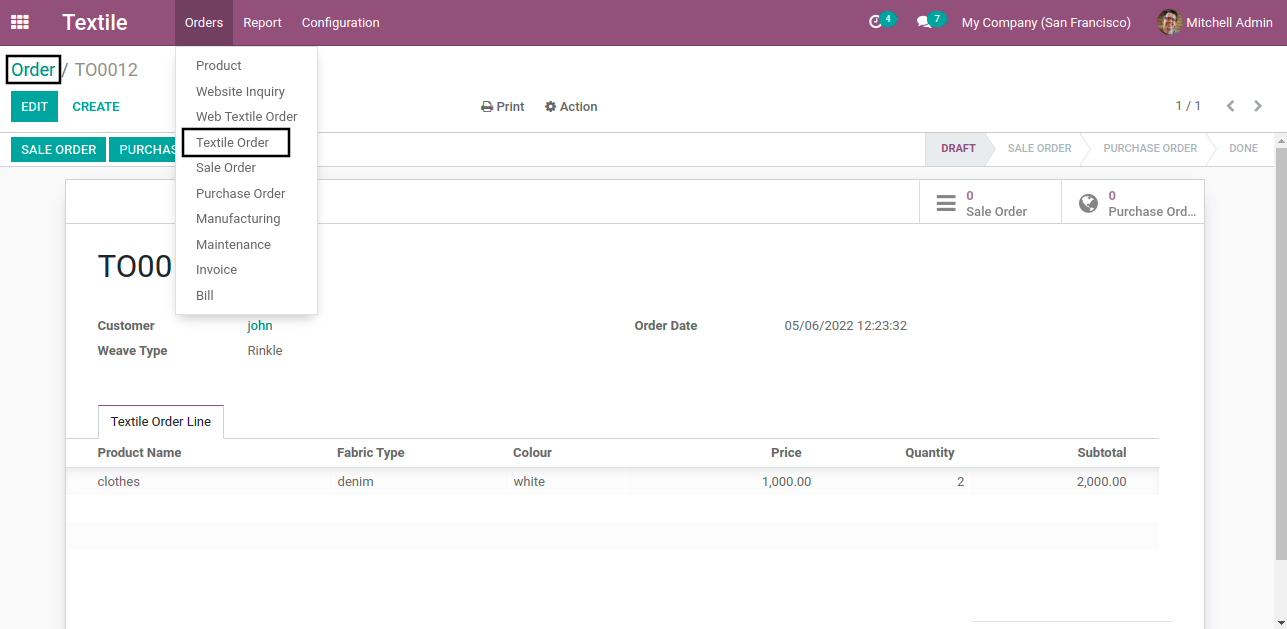The height and width of the screenshot is (629, 1287).
Task: Click the 2,000.00 subtotal cell
Action: pyautogui.click(x=1102, y=482)
